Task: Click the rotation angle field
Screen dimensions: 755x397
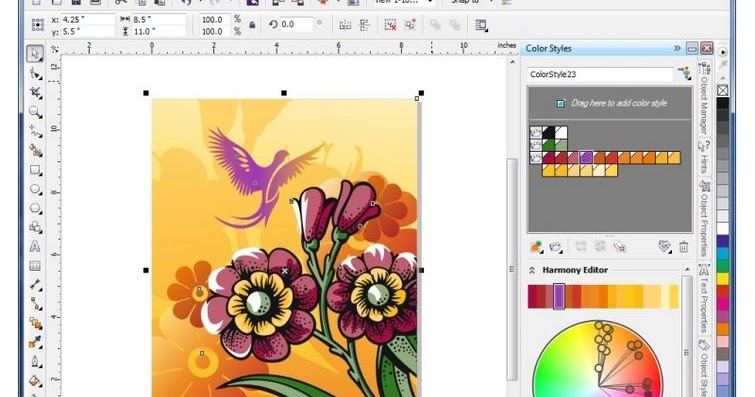Action: (296, 25)
